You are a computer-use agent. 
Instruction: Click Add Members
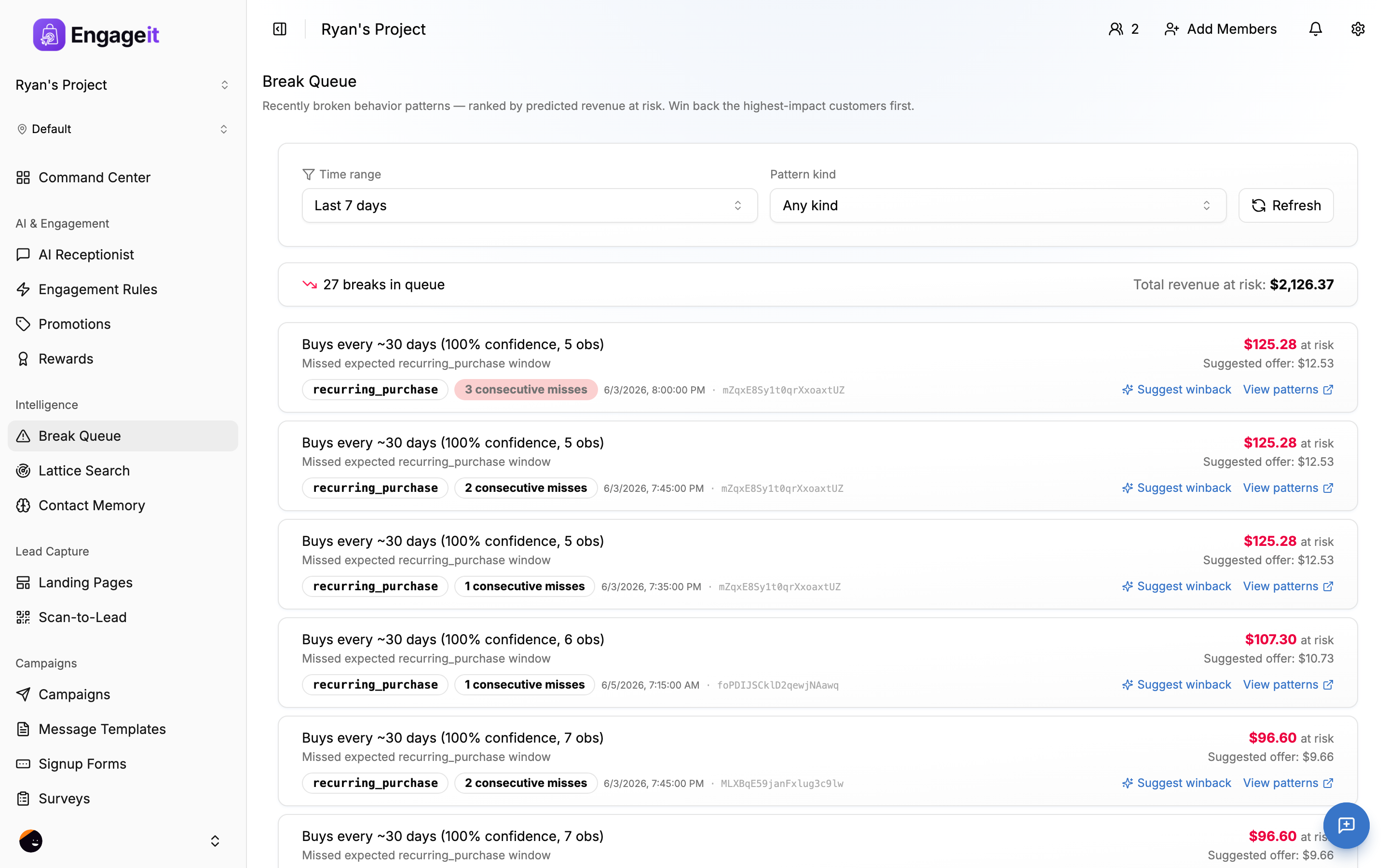point(1220,29)
